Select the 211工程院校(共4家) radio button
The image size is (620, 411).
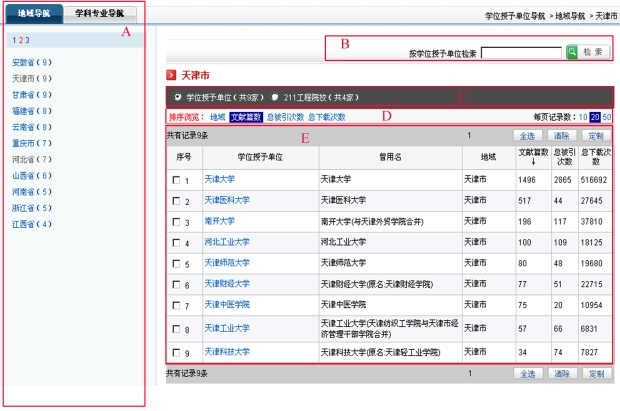click(274, 98)
